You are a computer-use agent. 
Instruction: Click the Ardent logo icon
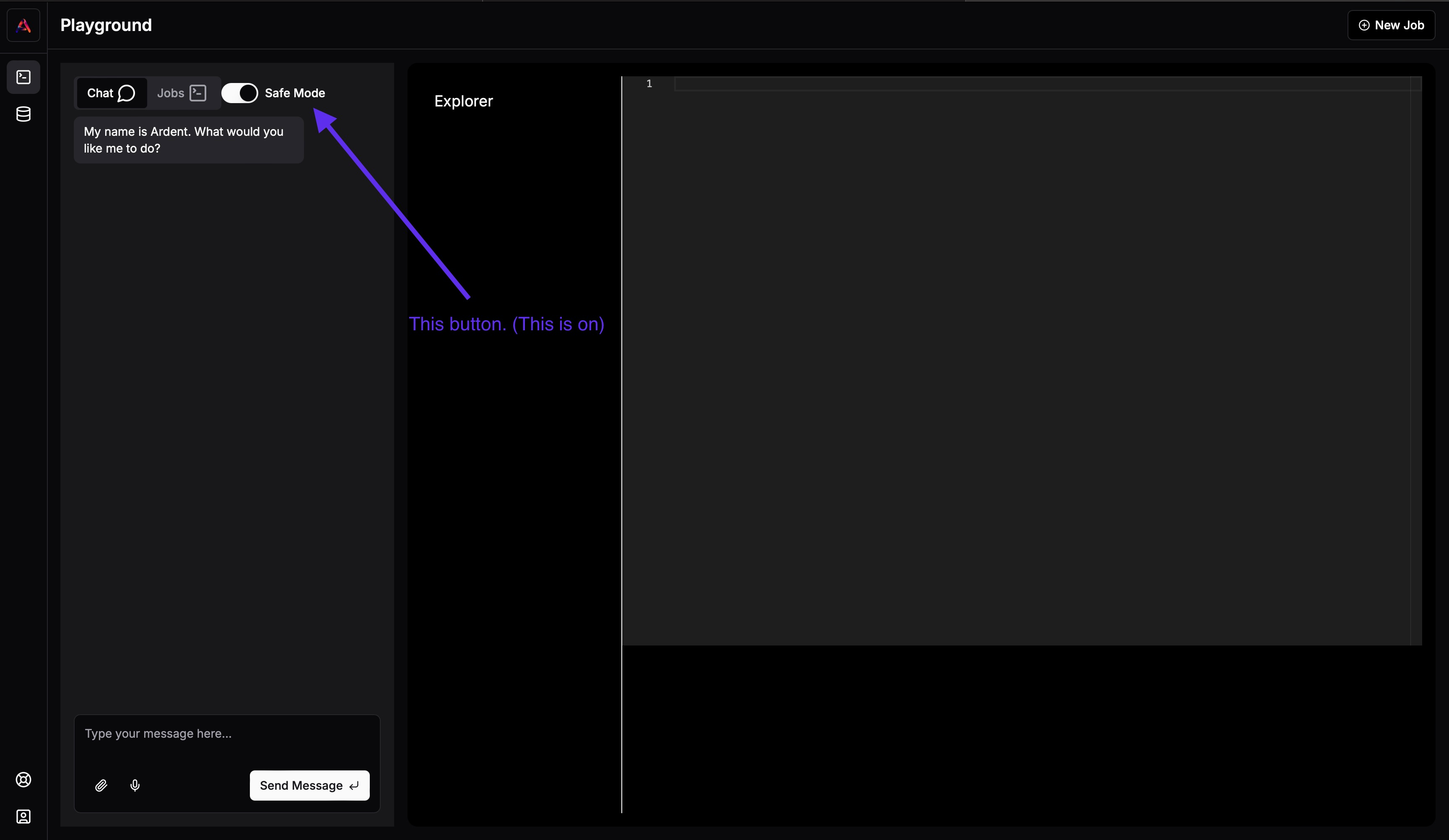click(23, 25)
